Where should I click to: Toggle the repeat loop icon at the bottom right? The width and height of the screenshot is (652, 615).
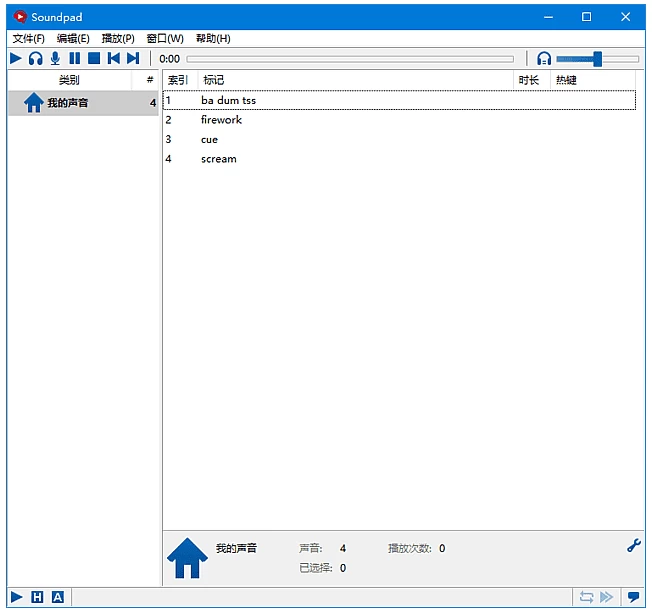click(x=586, y=597)
